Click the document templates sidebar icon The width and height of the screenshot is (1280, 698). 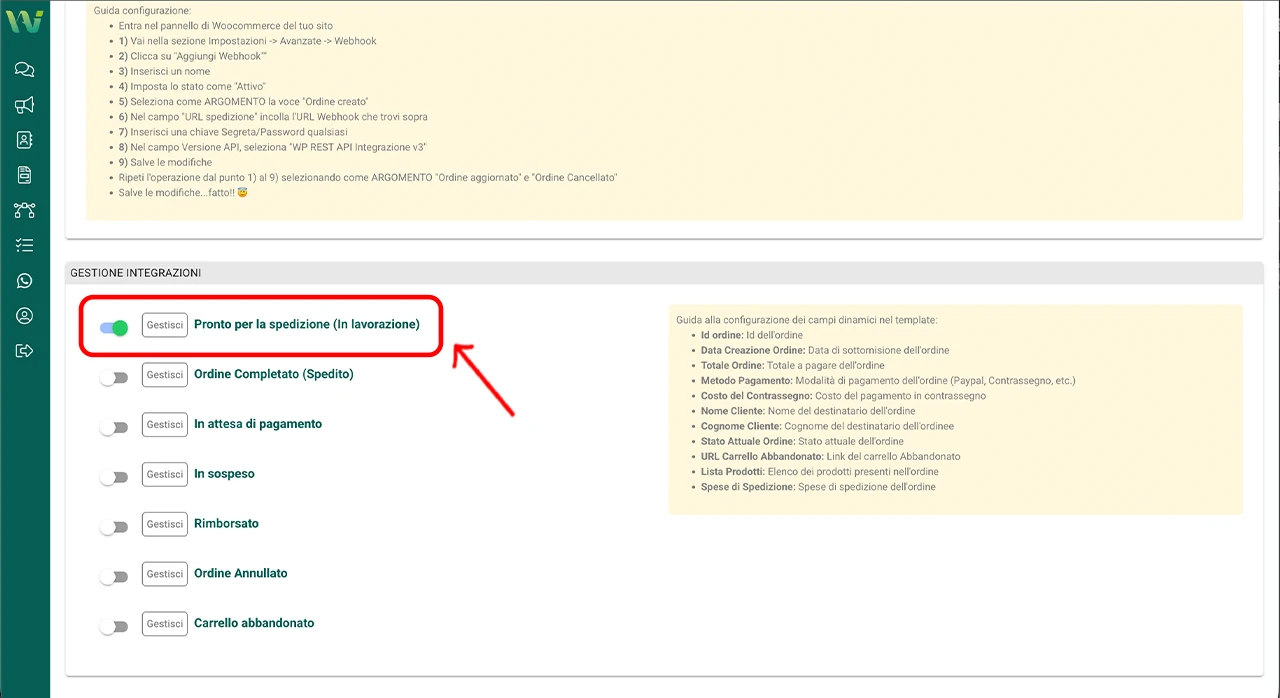(x=25, y=175)
